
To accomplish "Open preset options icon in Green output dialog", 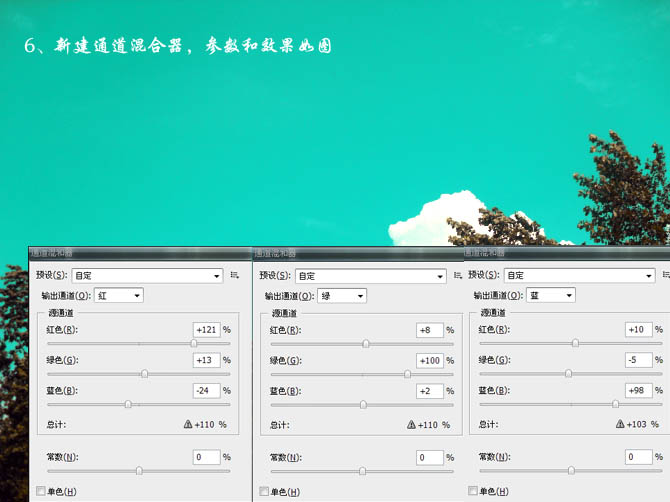I will (458, 275).
